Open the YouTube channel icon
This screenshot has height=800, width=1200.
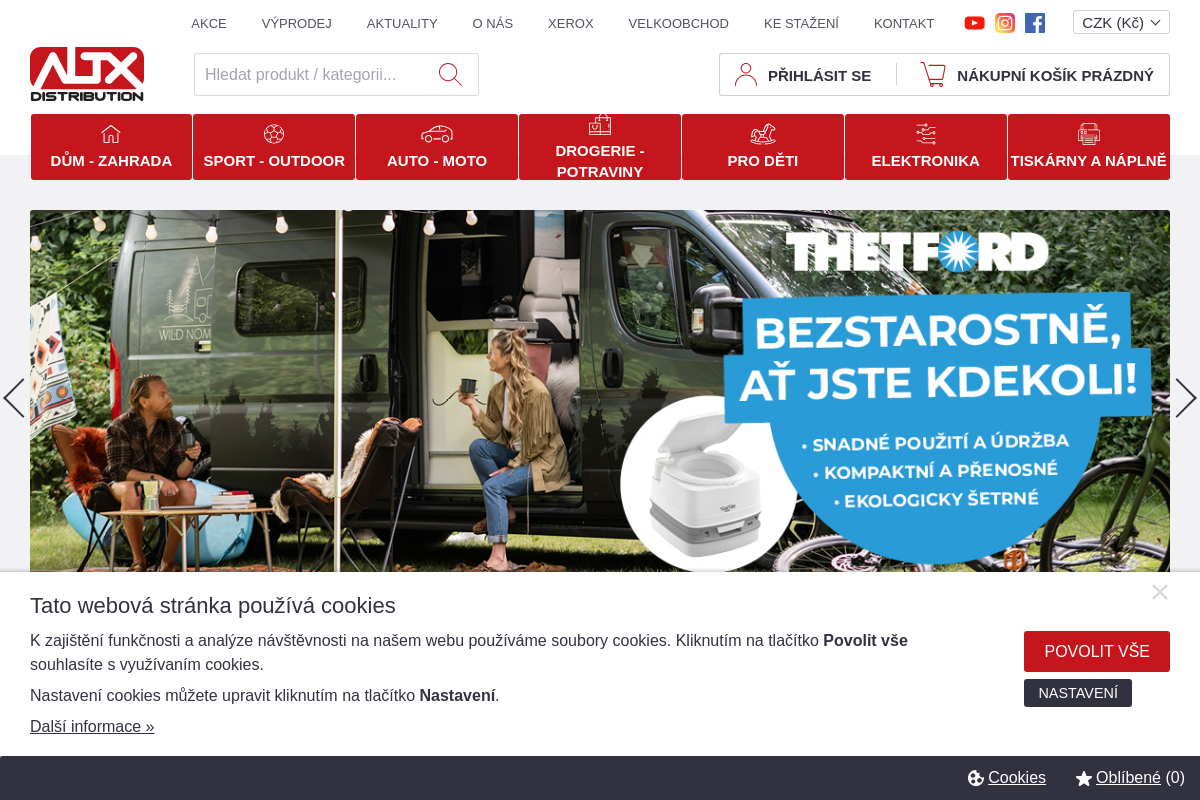(974, 23)
